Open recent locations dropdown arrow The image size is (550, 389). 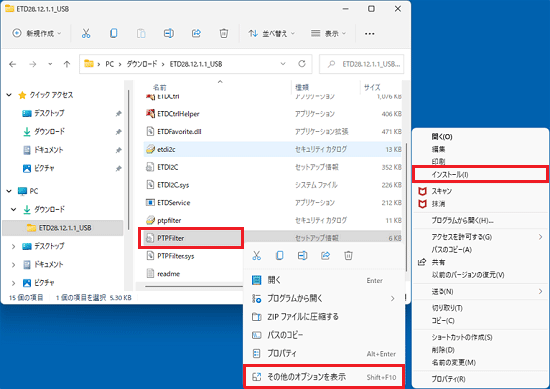tap(50, 64)
